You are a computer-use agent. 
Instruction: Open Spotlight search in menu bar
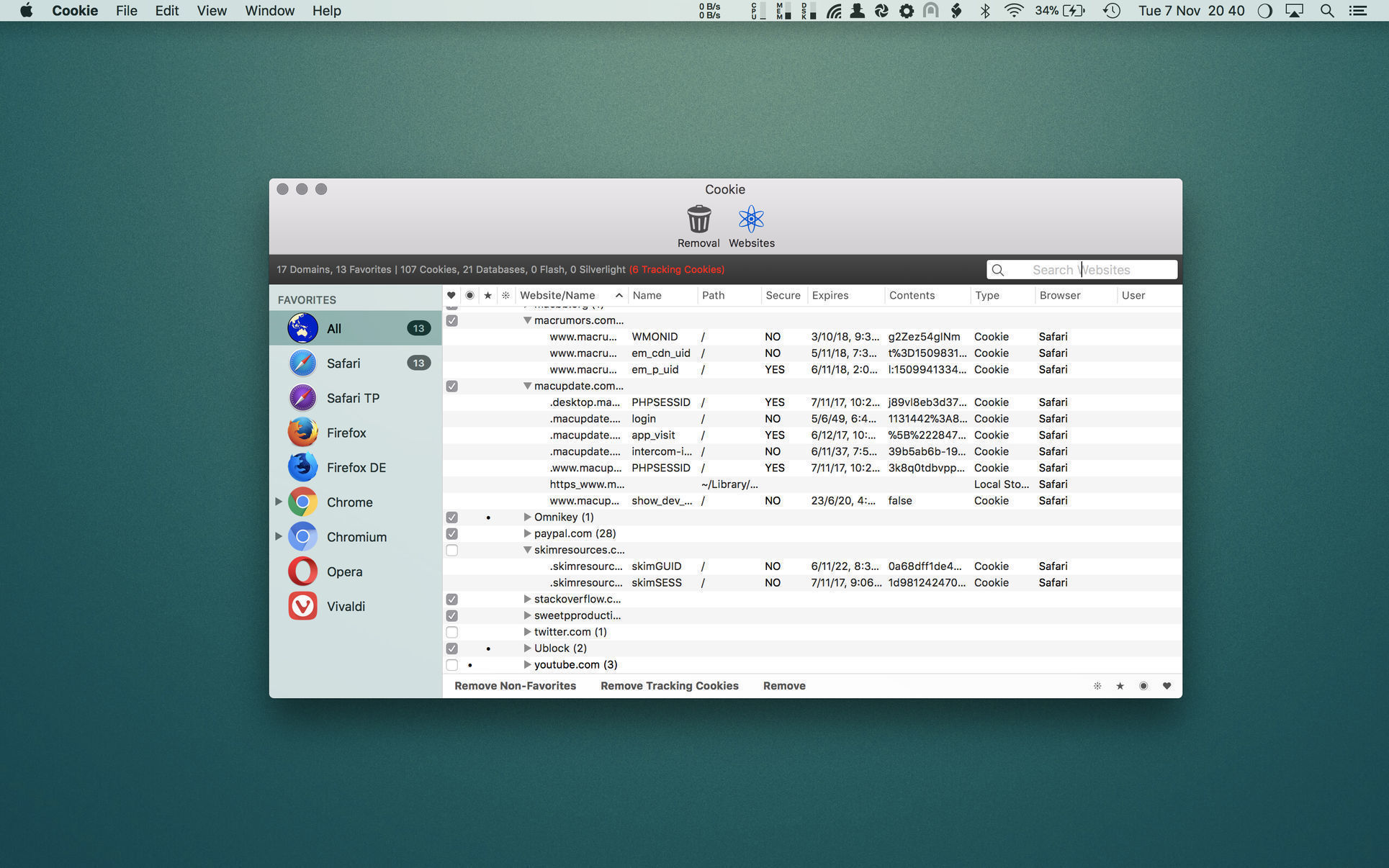(1326, 11)
